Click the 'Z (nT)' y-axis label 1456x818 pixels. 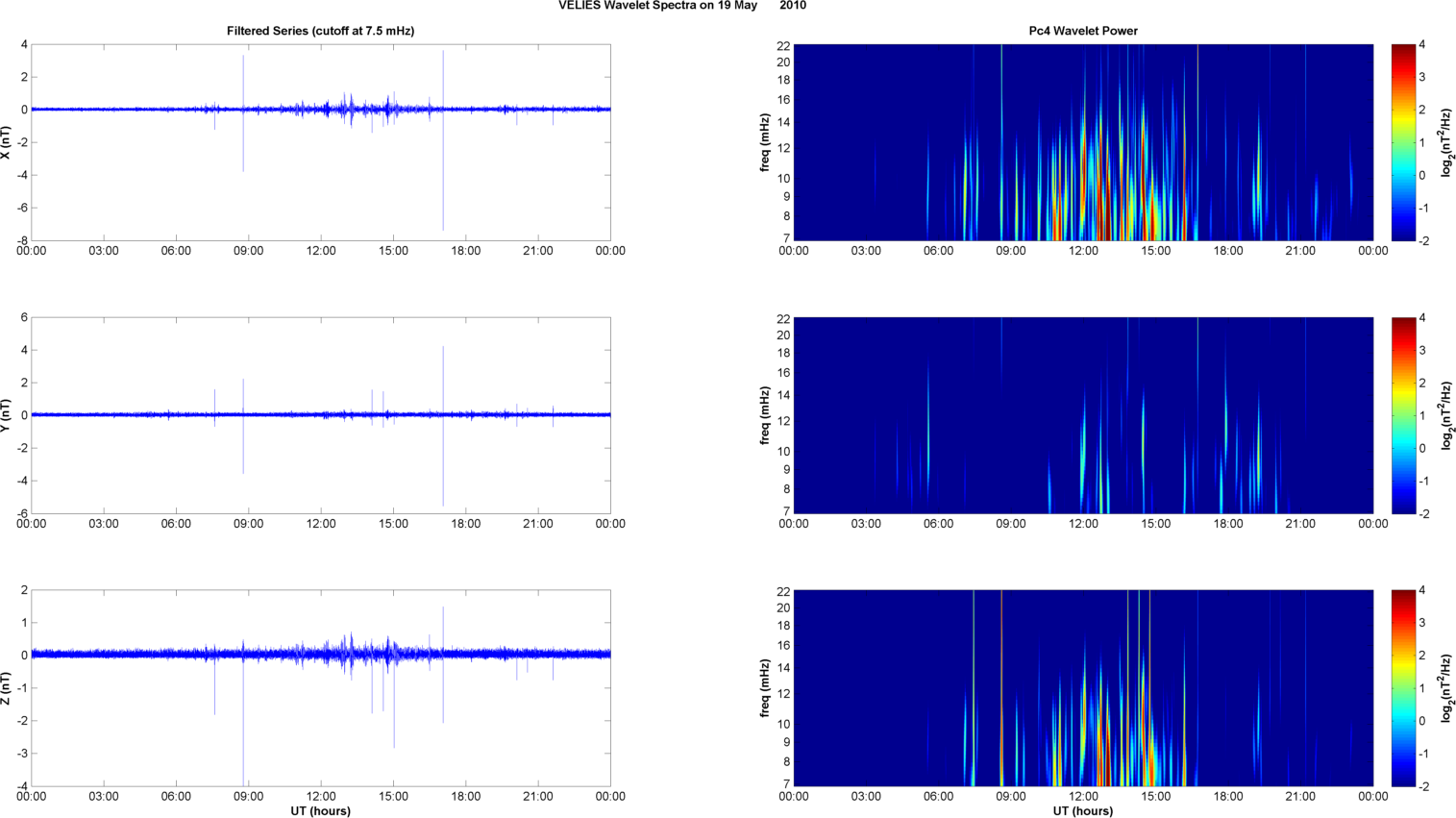pos(6,688)
